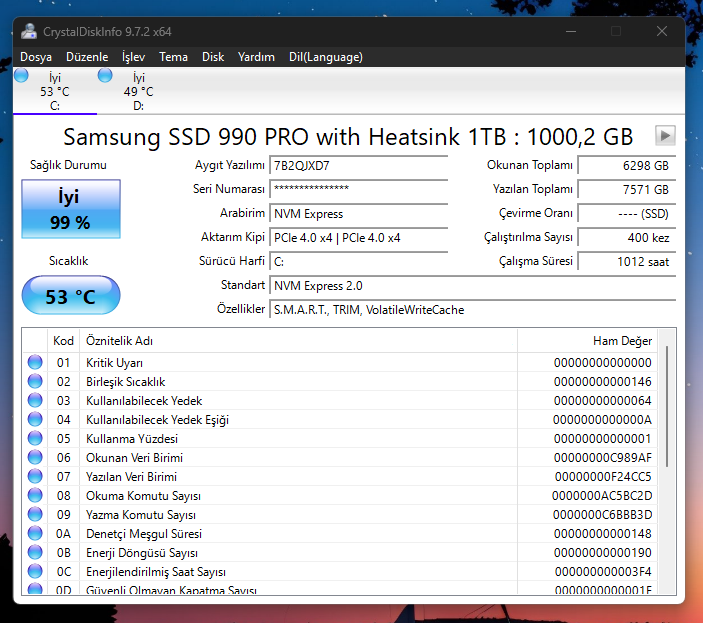Image resolution: width=703 pixels, height=623 pixels.
Task: Click the Aktarım Kipi PCIe 4.0 x4 field
Action: pos(359,238)
